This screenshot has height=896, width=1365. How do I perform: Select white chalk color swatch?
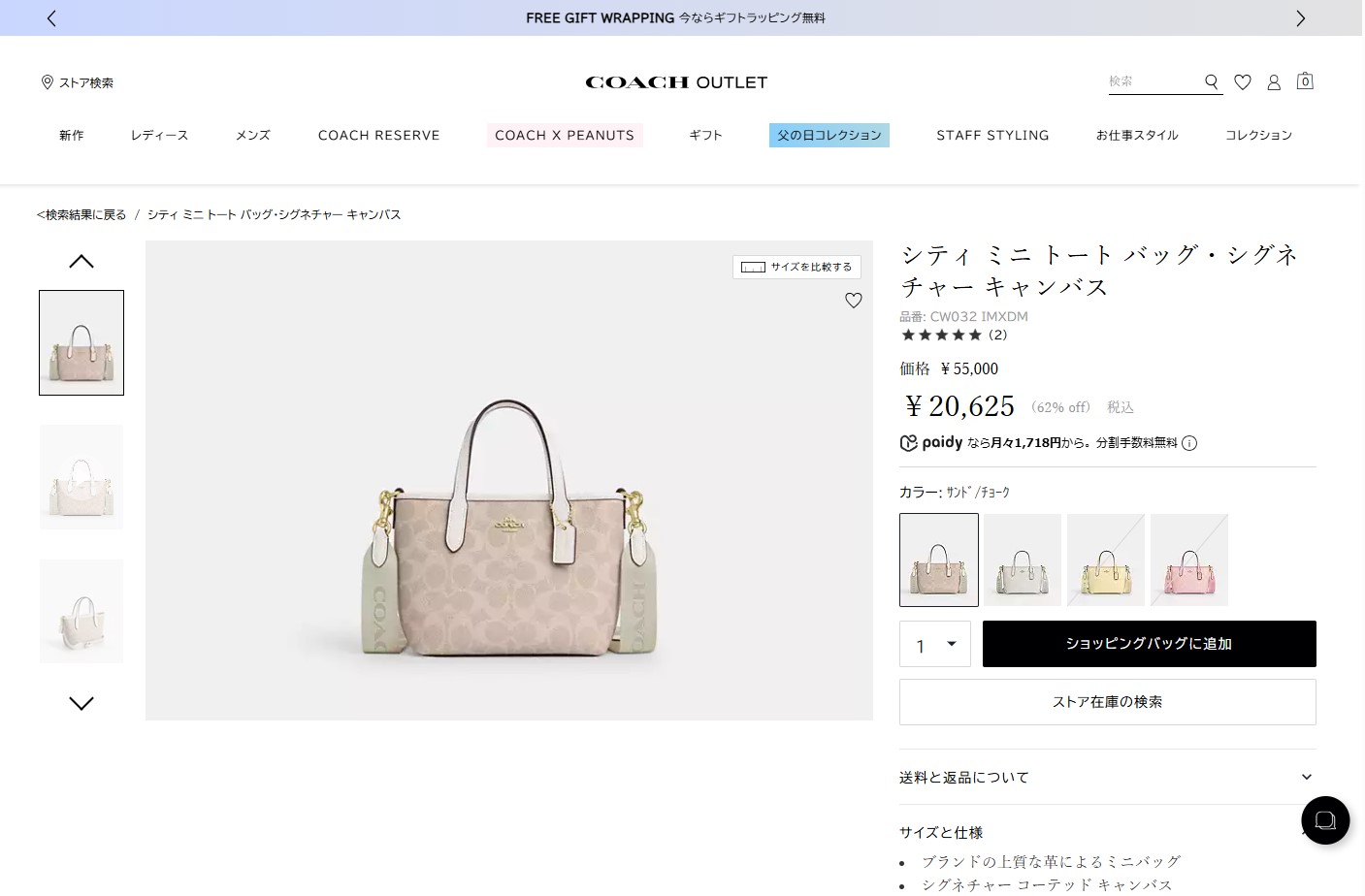coord(1023,560)
